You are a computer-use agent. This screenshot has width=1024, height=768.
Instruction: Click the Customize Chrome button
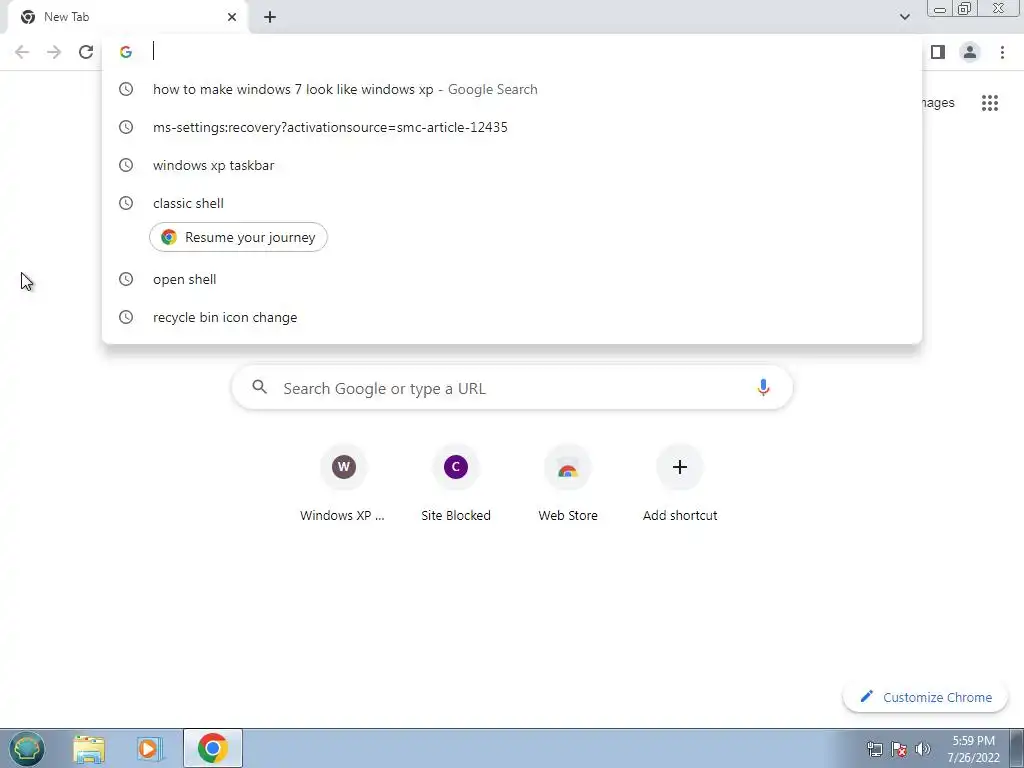pos(925,697)
